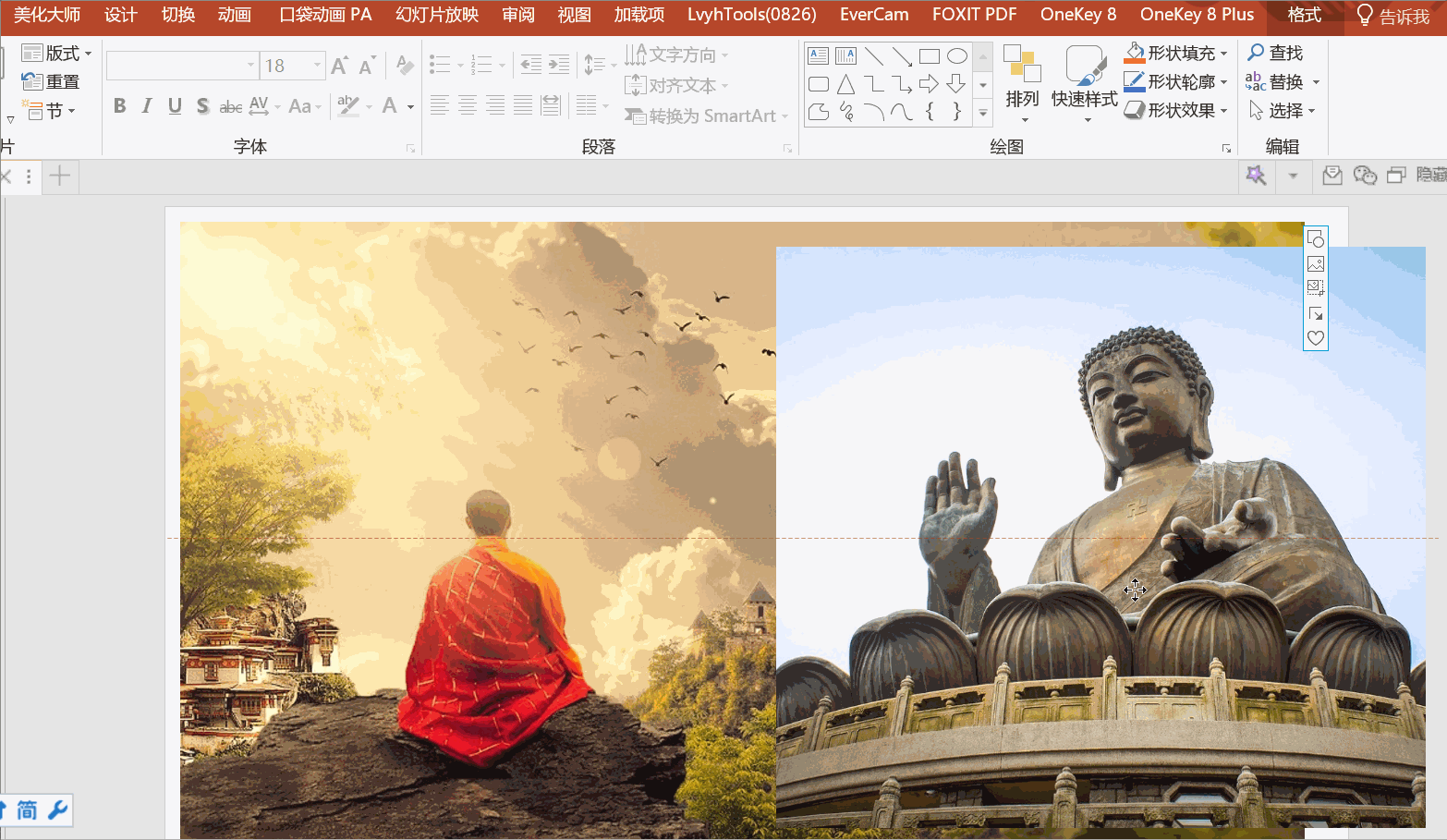Click the clear formatting eraser icon

(404, 65)
